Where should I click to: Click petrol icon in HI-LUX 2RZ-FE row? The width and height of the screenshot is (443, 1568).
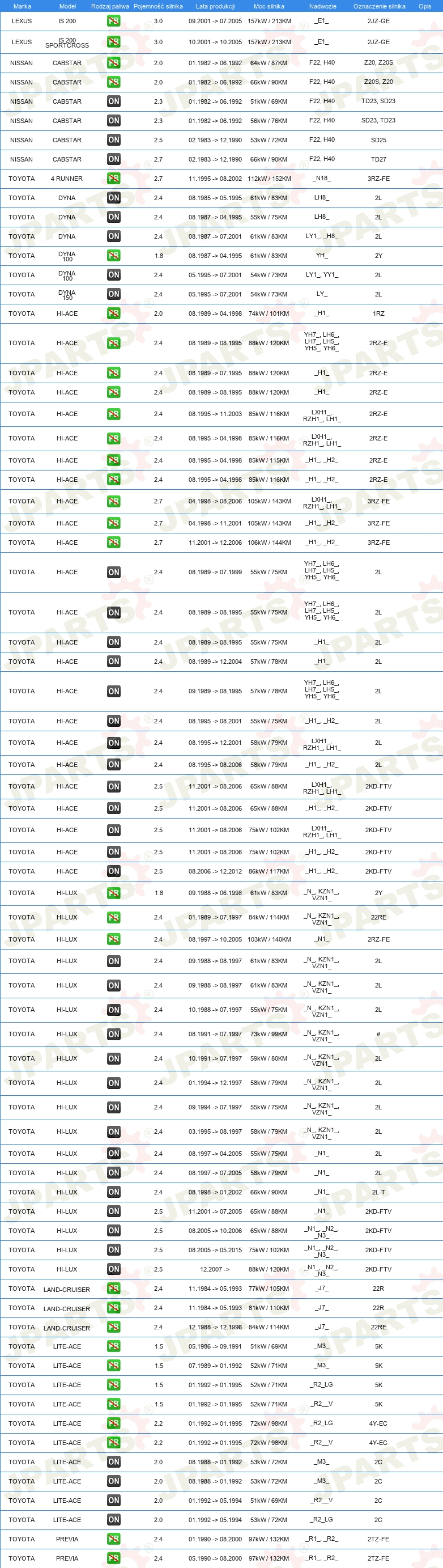114,939
